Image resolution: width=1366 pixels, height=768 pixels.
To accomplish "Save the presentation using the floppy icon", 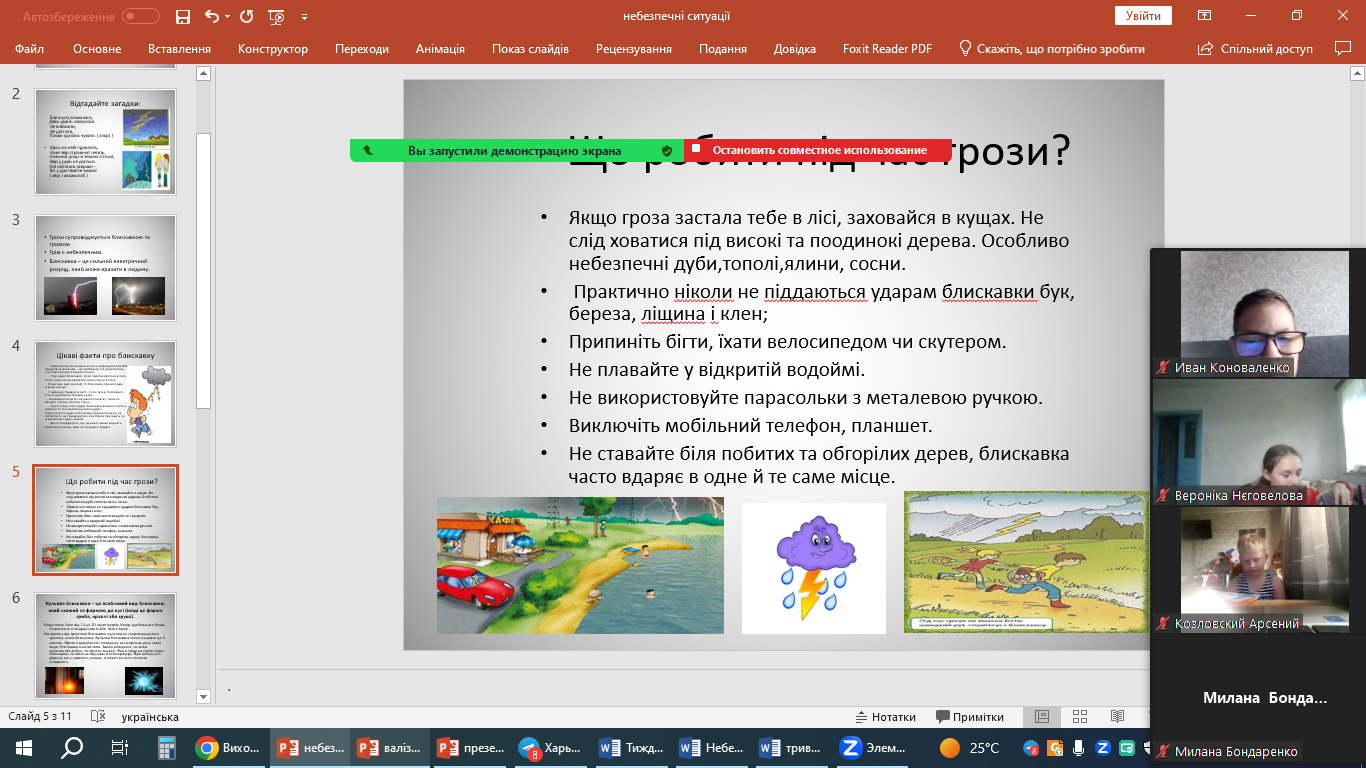I will coord(182,16).
